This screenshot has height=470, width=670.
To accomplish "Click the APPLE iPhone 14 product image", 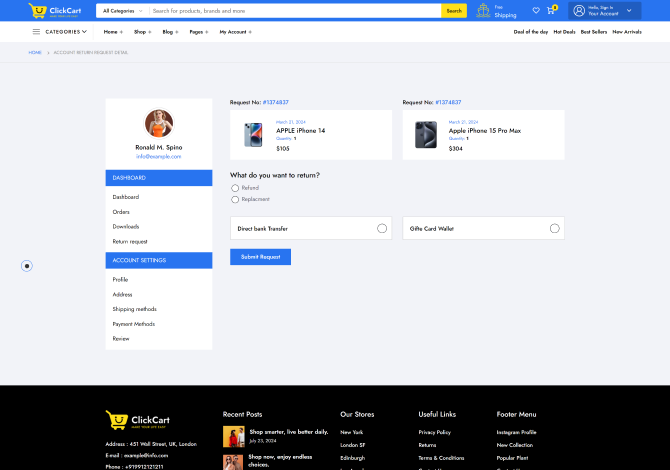I will pyautogui.click(x=253, y=135).
